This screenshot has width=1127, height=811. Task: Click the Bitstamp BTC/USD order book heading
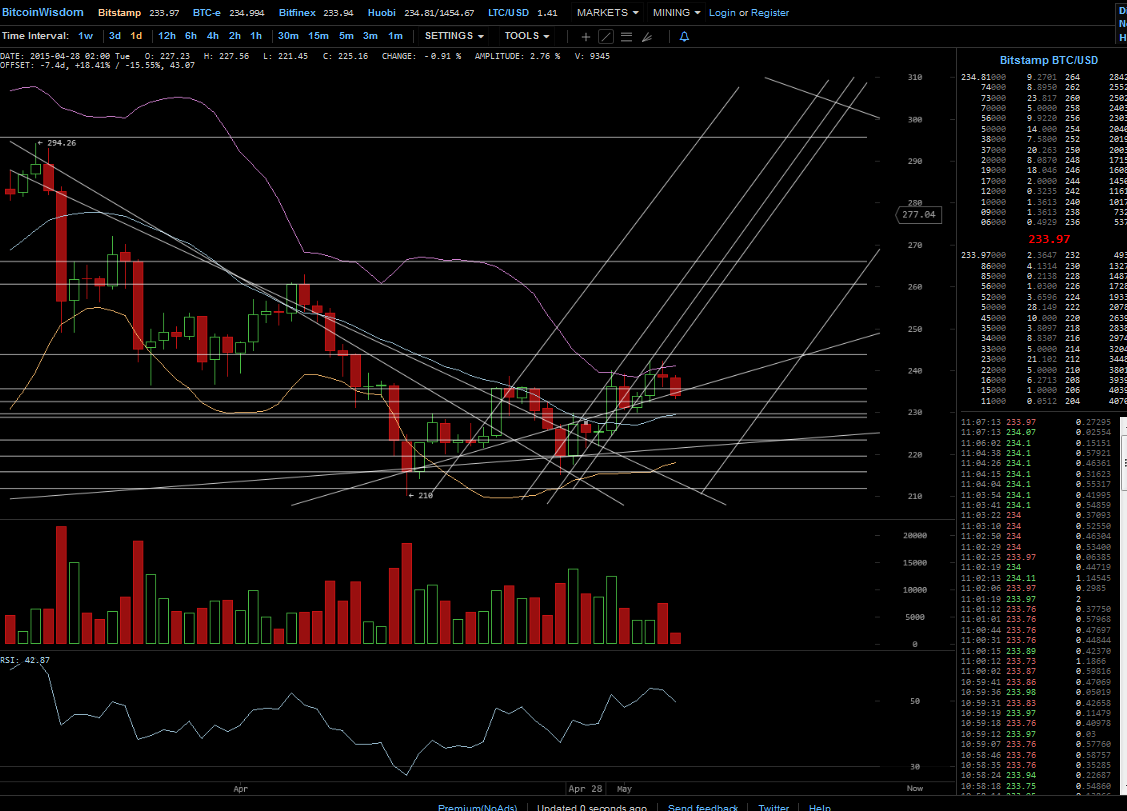click(x=1049, y=60)
